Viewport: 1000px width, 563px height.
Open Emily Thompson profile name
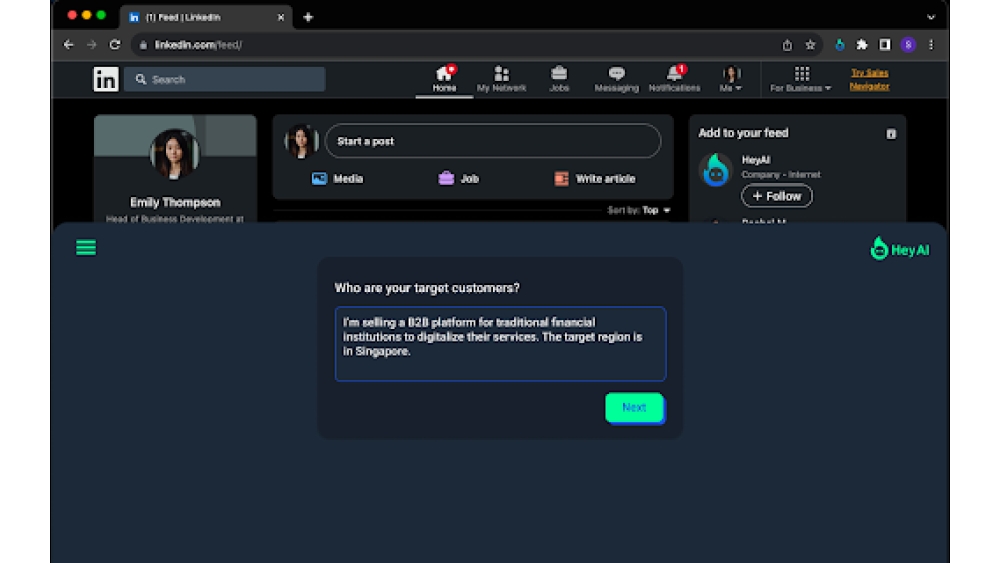tap(175, 202)
